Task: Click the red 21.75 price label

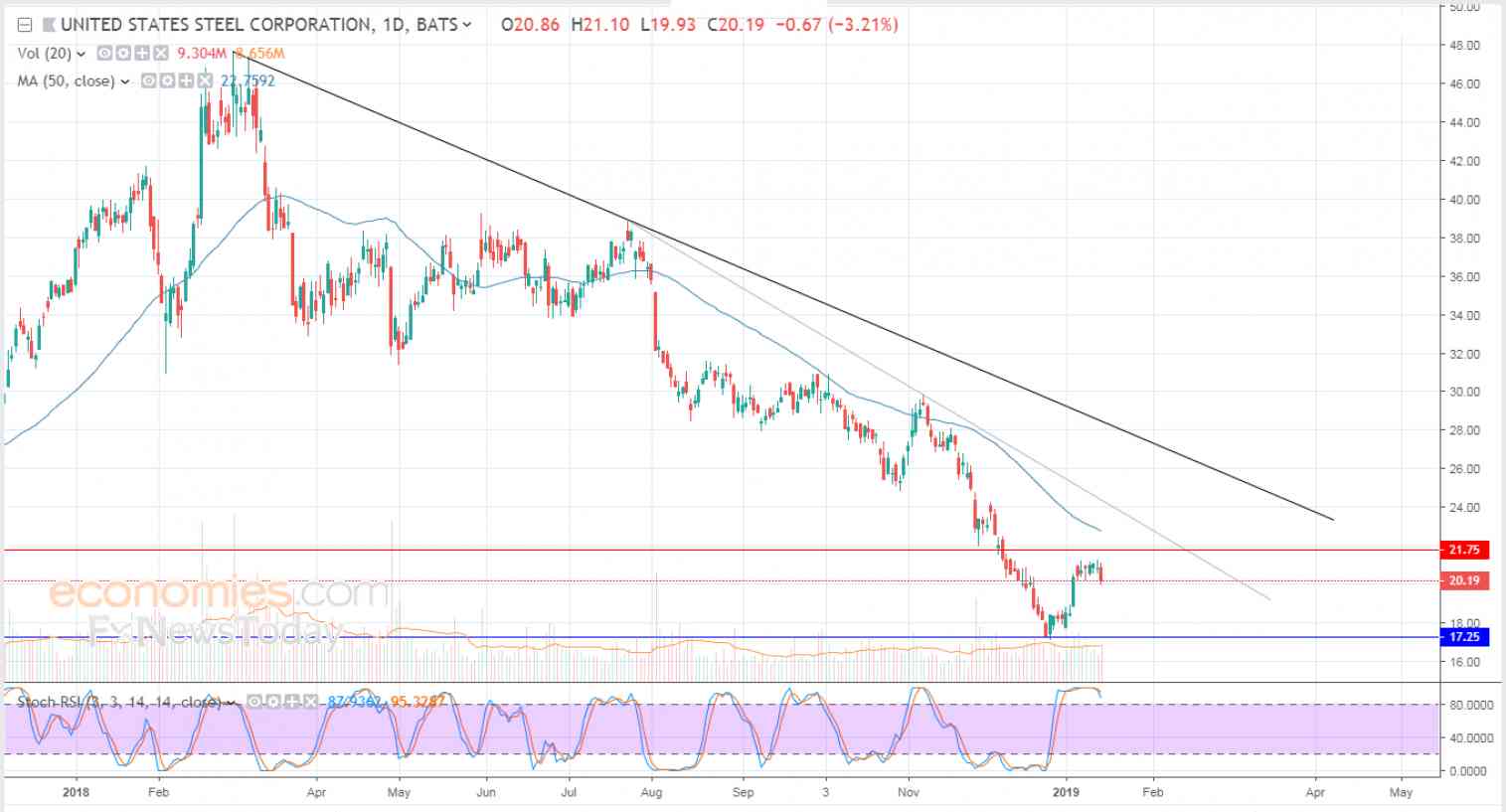Action: point(1465,550)
